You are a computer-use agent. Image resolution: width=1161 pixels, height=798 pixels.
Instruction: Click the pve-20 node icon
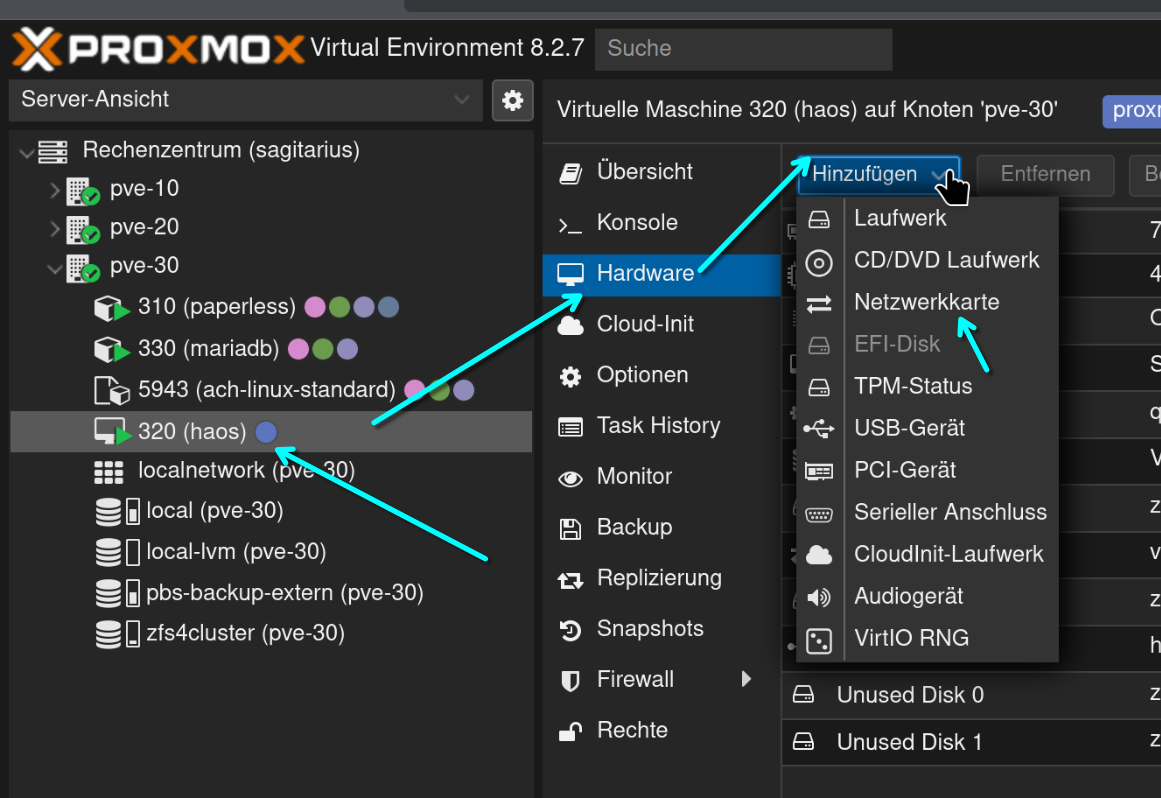82,229
